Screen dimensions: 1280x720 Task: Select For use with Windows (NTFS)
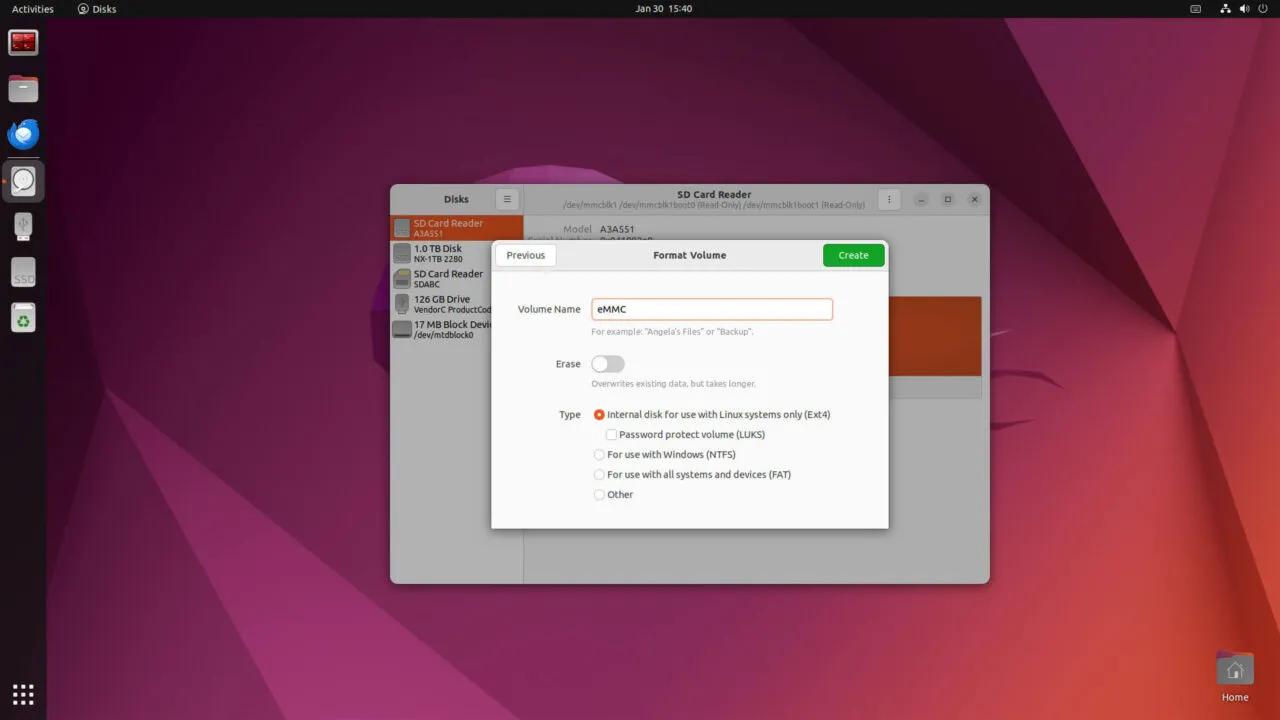click(599, 455)
